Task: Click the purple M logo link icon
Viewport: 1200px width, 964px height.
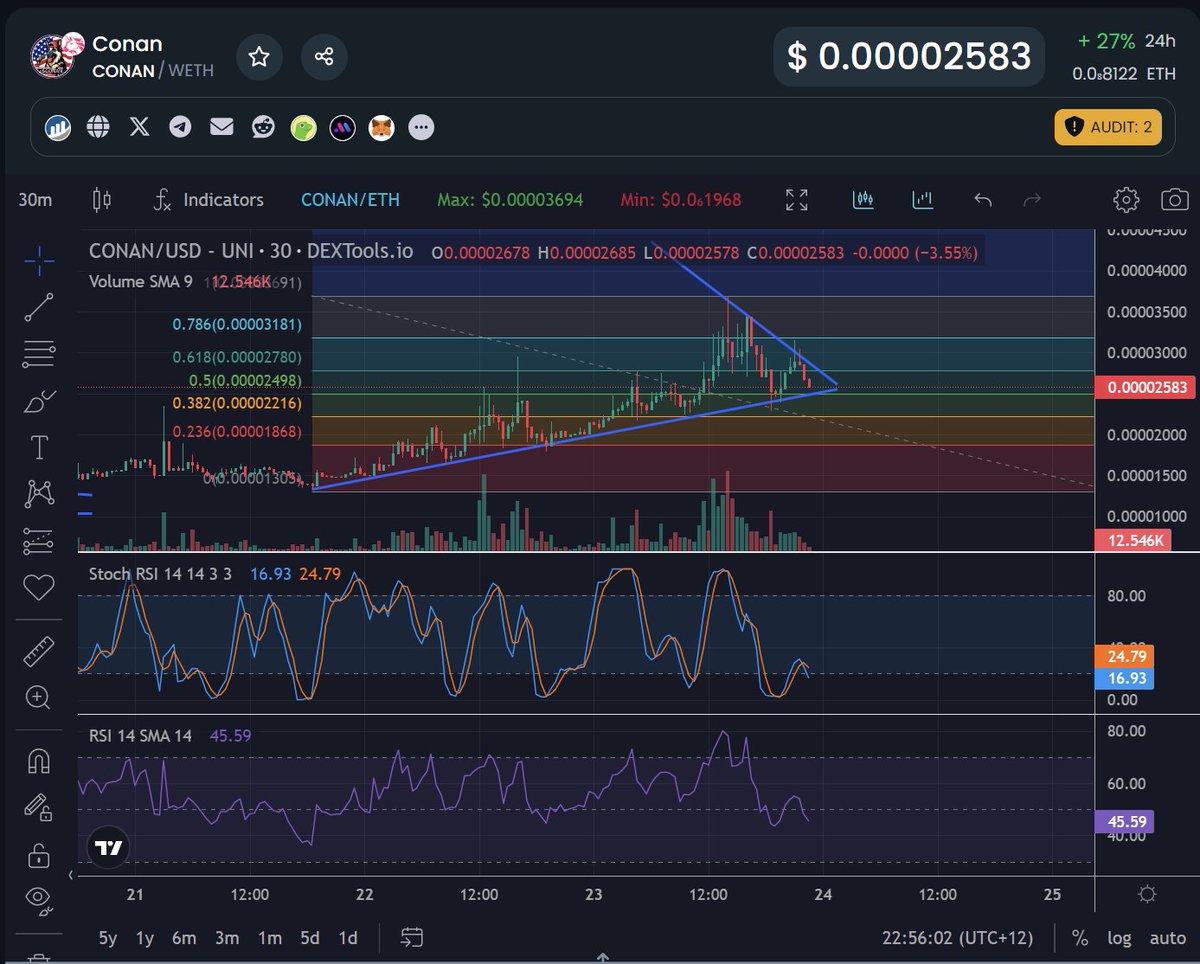Action: [342, 128]
